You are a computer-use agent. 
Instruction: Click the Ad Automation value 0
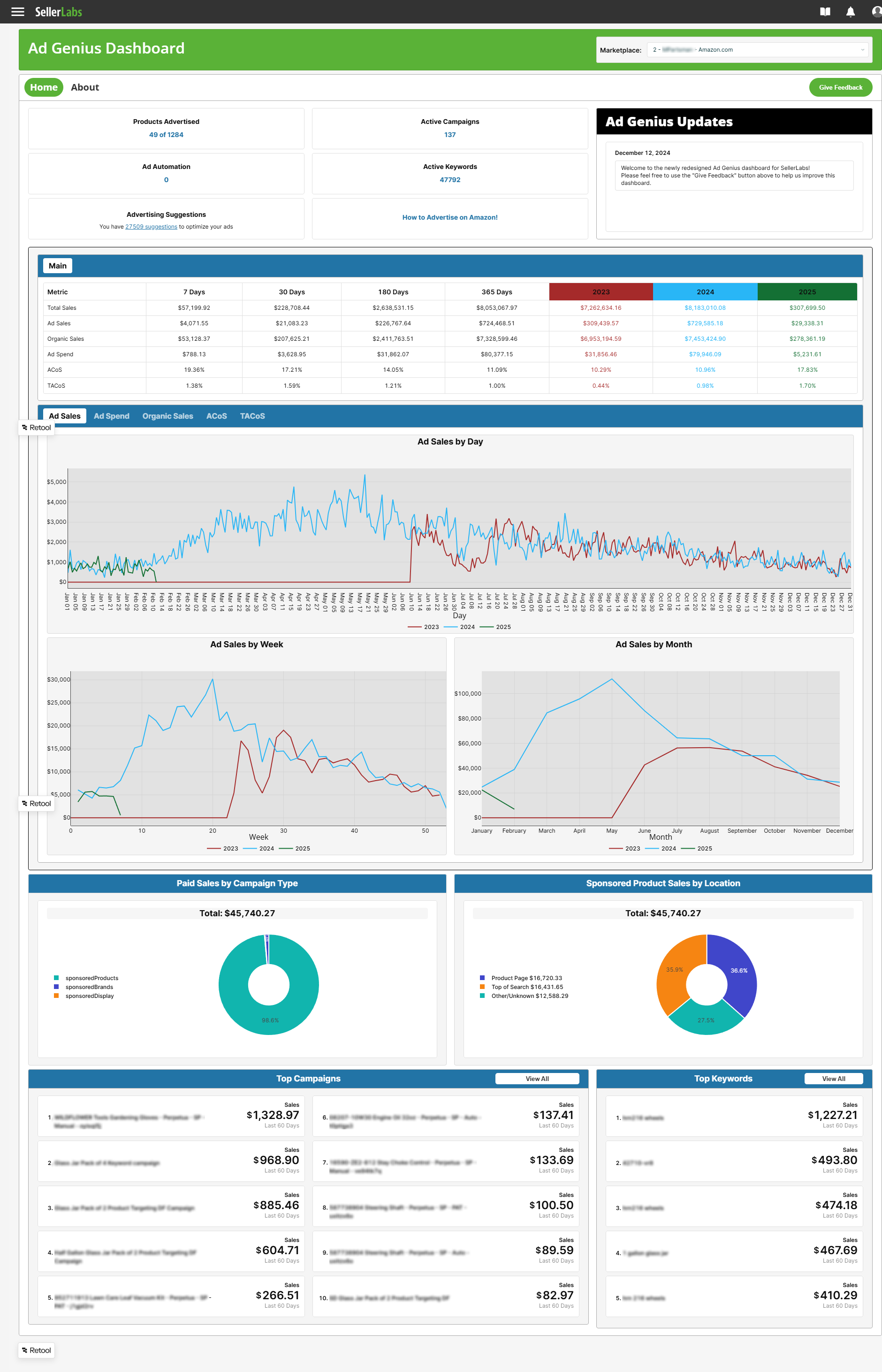(x=166, y=179)
